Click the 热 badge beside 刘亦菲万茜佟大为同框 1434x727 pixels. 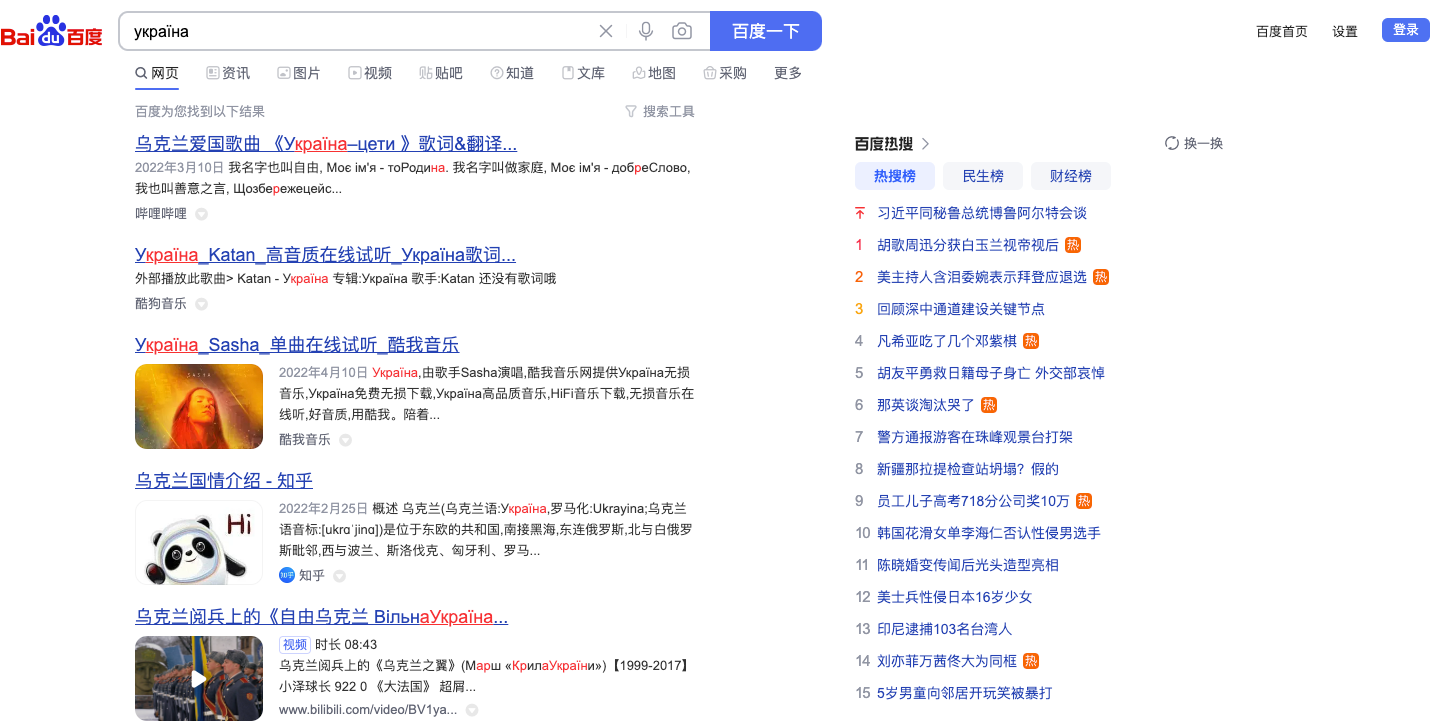1031,661
